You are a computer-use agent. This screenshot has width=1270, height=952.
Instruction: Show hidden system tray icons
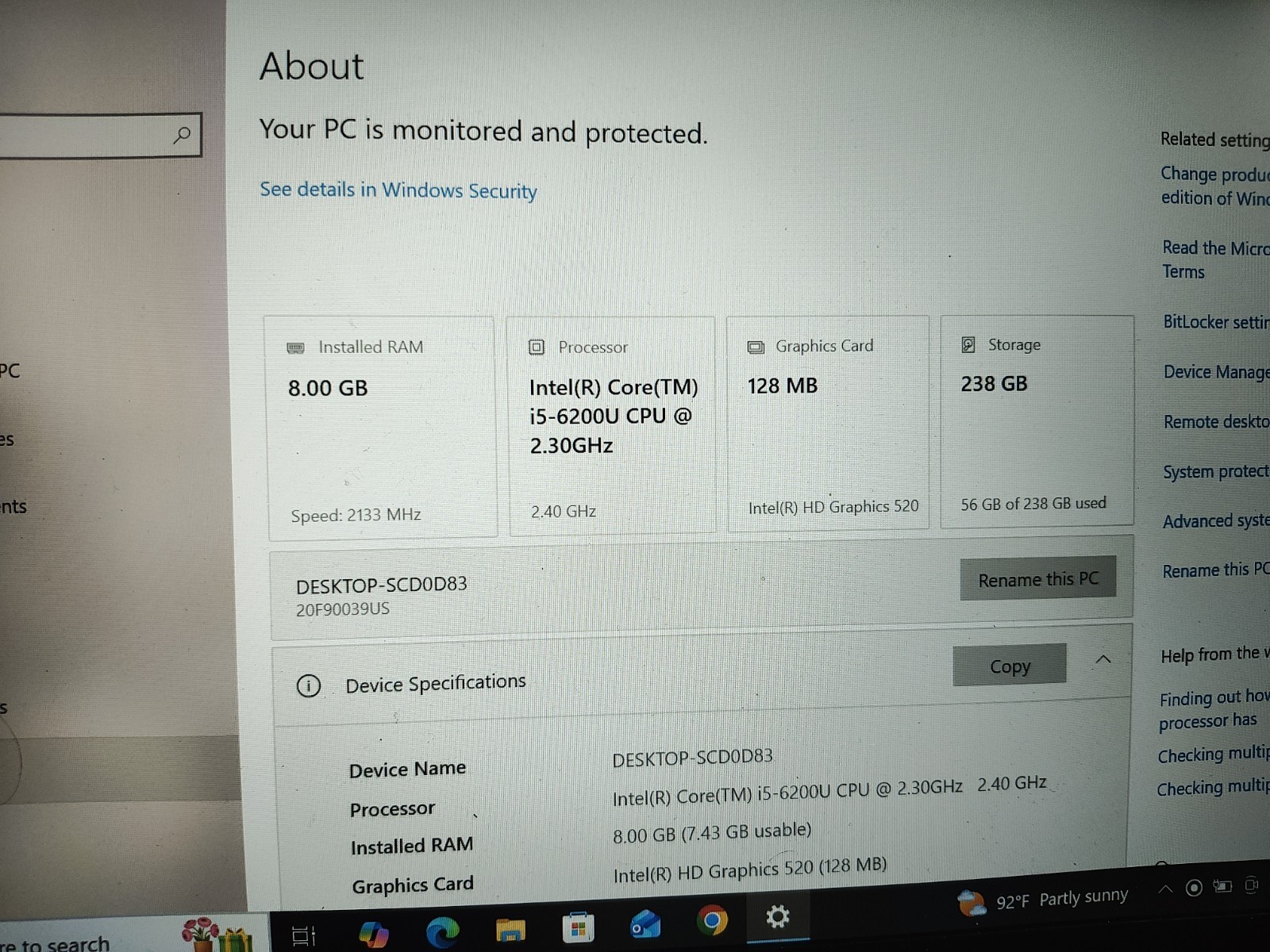(x=1165, y=889)
